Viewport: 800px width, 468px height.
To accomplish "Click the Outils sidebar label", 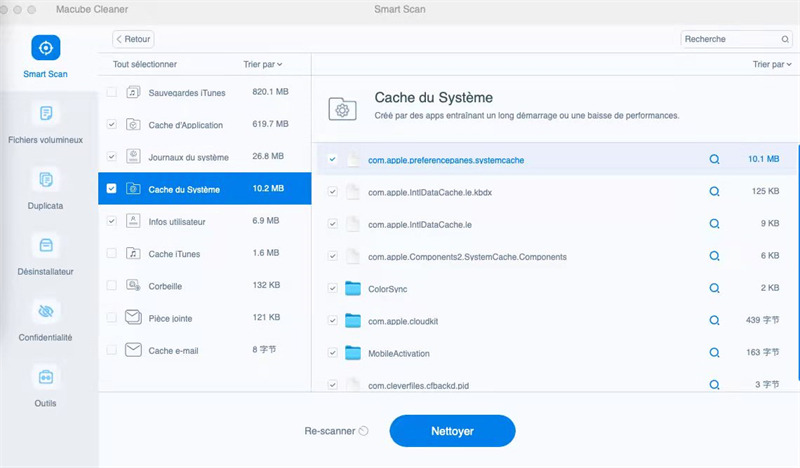I will (x=45, y=403).
